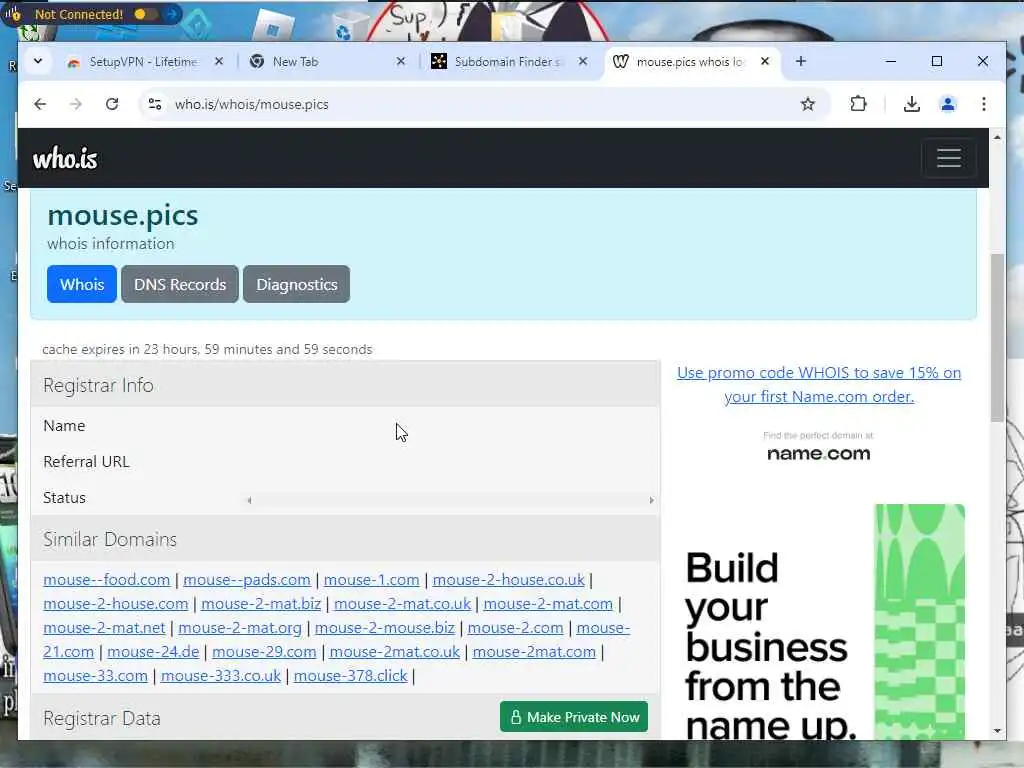Open mouse-2-mouse.biz link
Image resolution: width=1024 pixels, height=768 pixels.
385,628
